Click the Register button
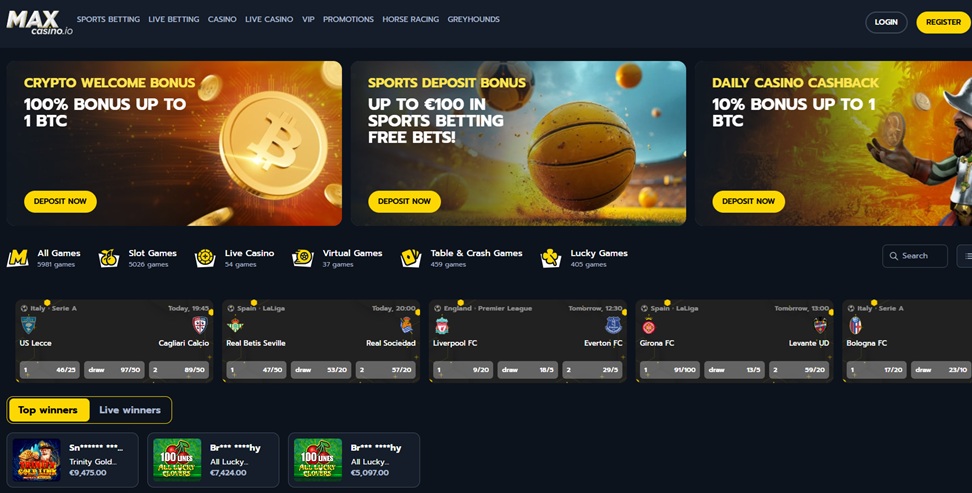The width and height of the screenshot is (972, 493). [x=943, y=22]
